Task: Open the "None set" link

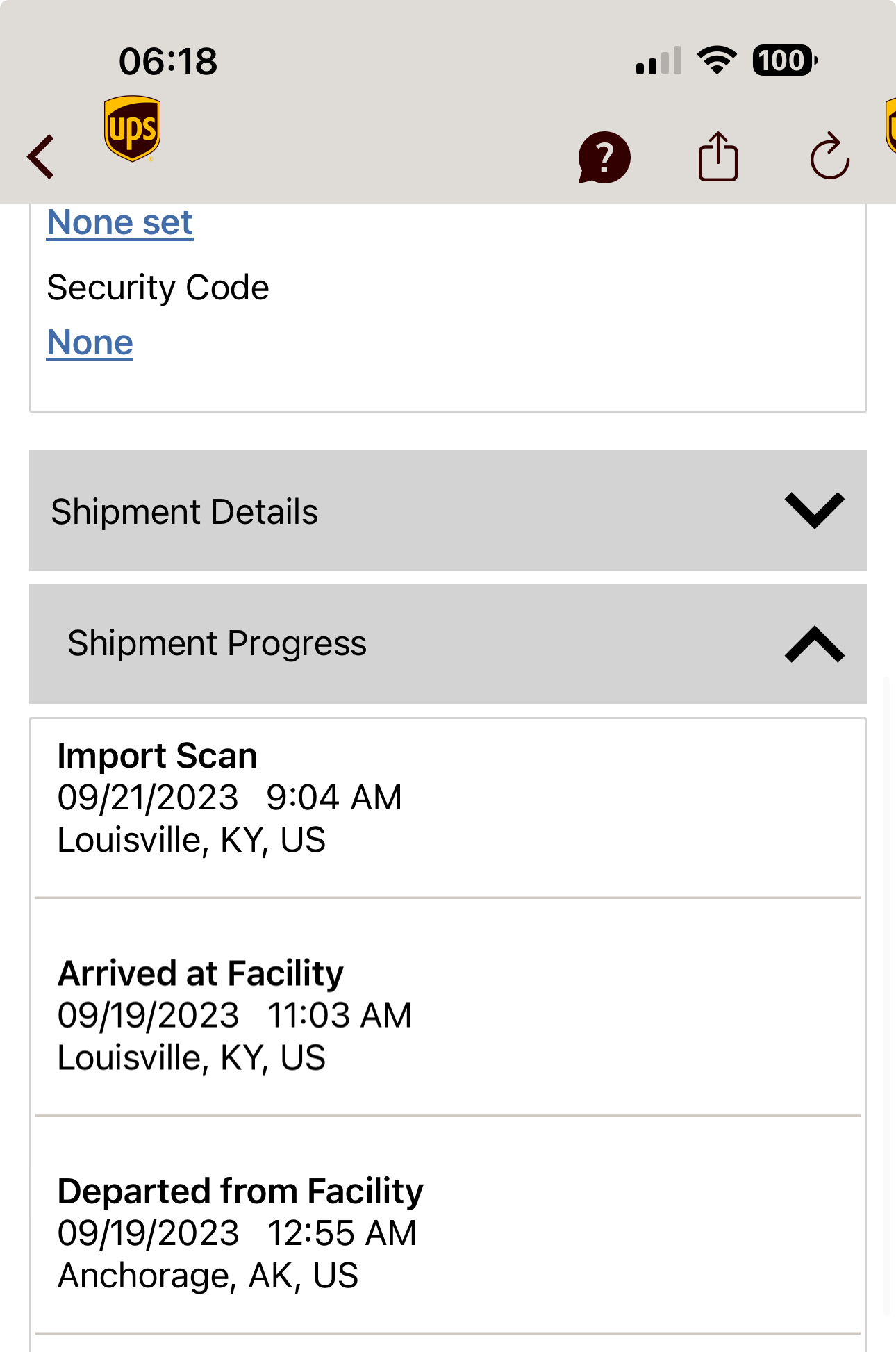Action: tap(119, 223)
